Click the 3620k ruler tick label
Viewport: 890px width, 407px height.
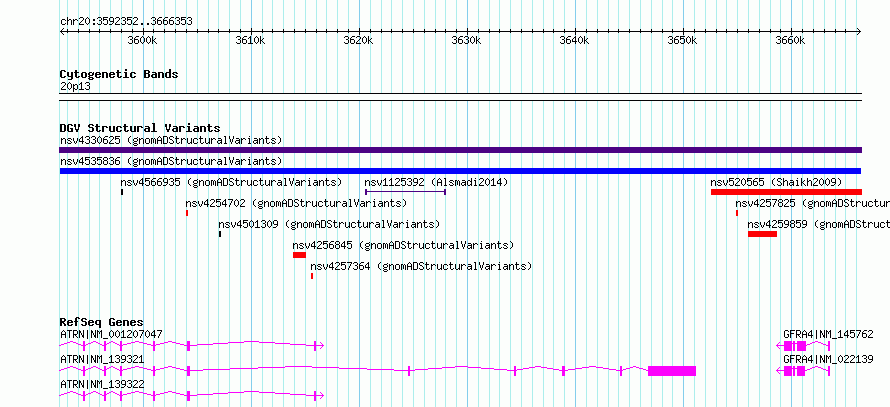359,41
